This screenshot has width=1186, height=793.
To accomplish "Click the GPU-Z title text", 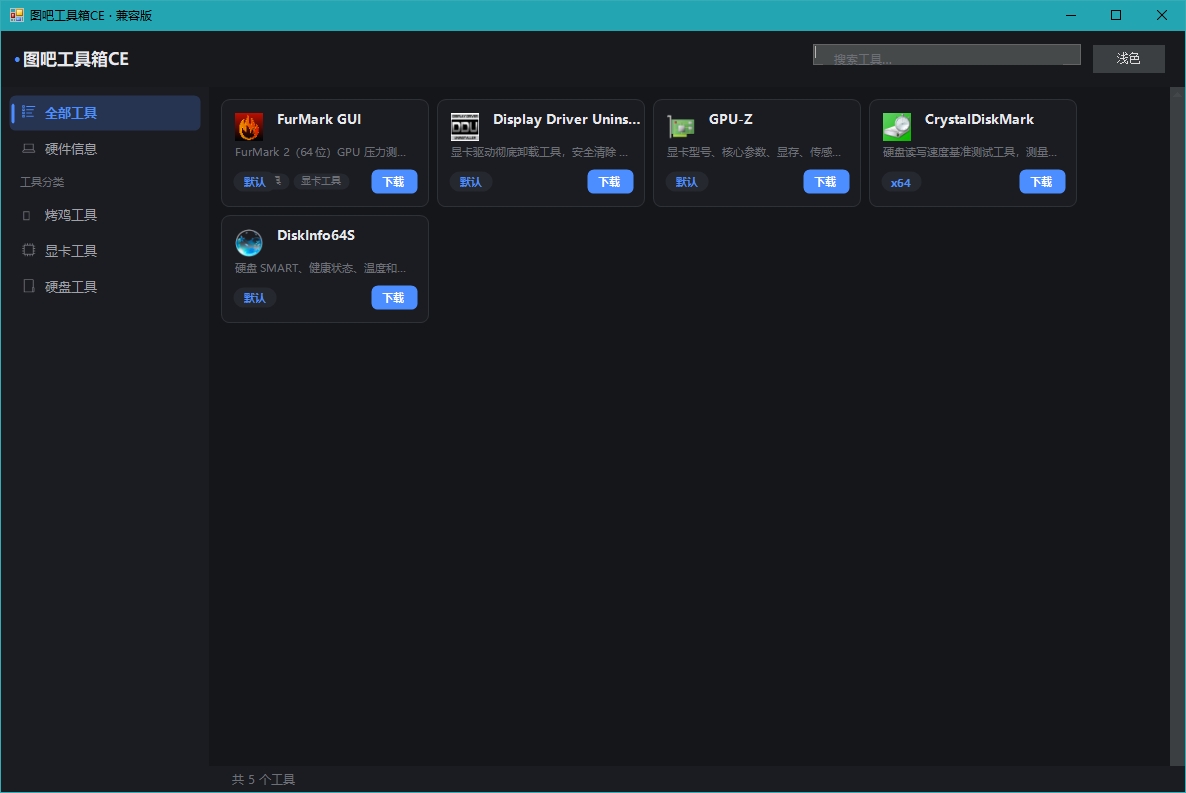I will pos(731,120).
